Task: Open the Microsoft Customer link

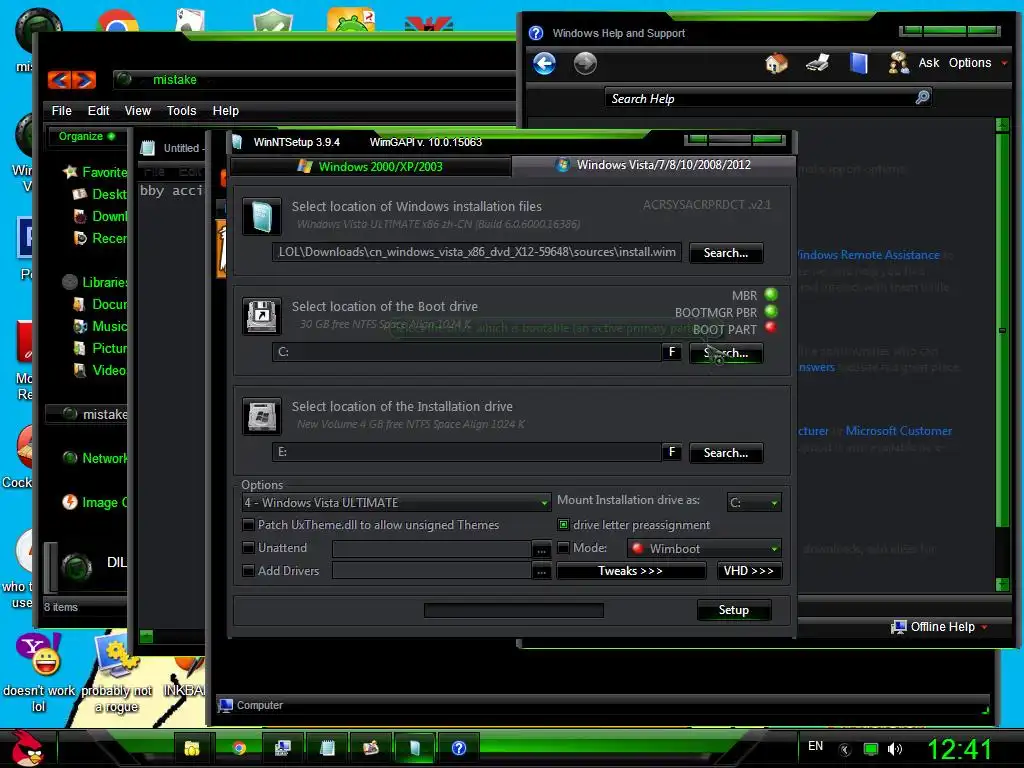Action: click(899, 430)
